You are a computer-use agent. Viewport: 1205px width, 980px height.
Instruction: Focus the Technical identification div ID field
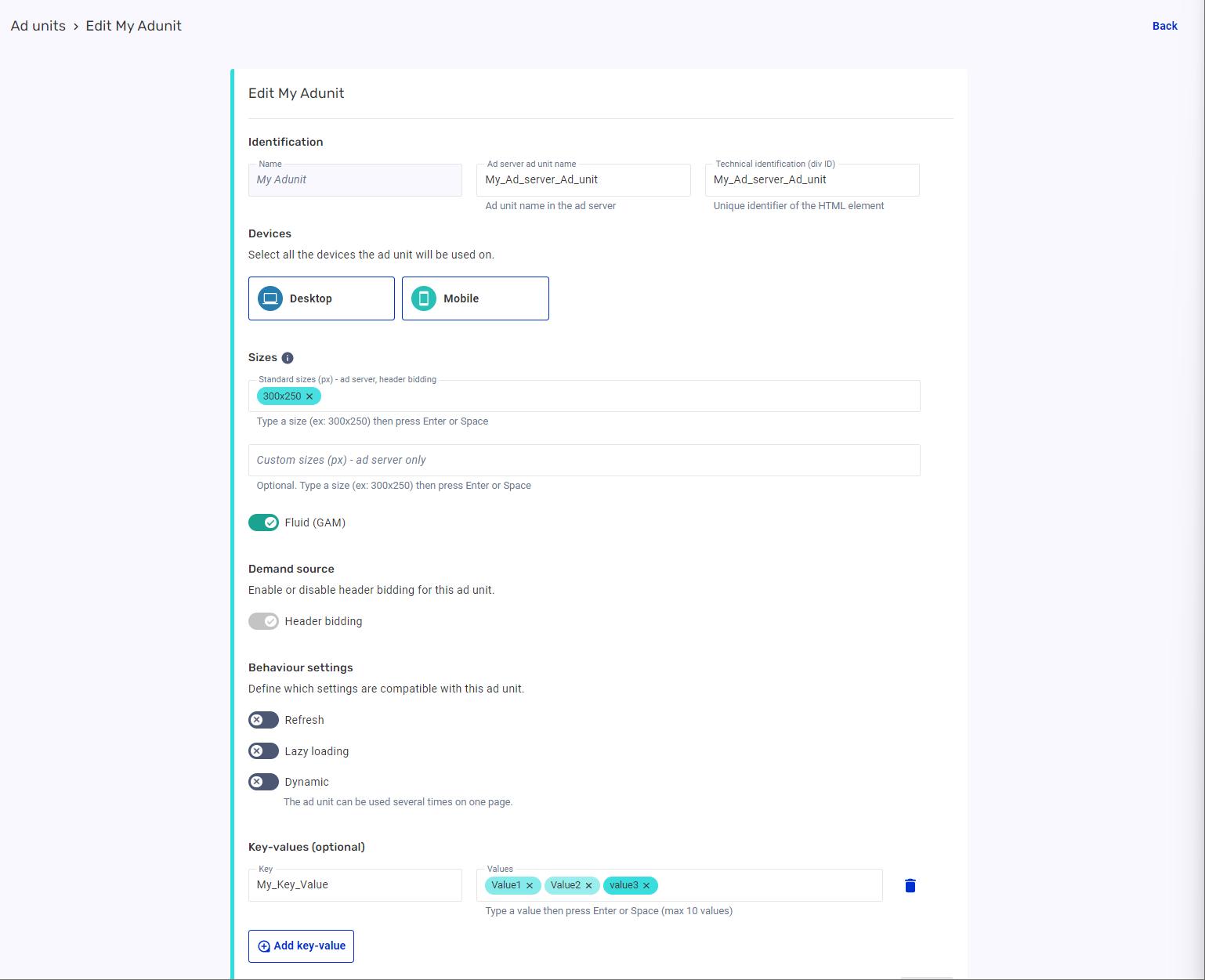pos(812,180)
